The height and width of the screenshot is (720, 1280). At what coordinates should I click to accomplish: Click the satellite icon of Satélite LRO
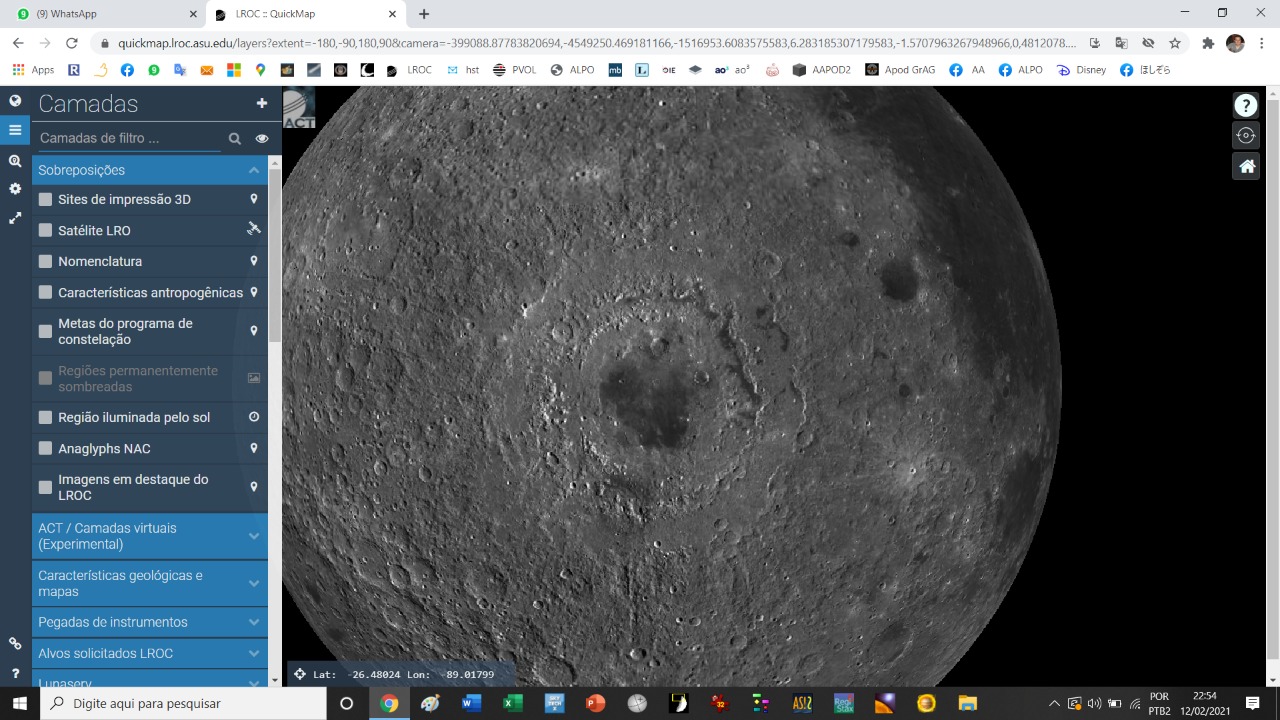(x=254, y=229)
